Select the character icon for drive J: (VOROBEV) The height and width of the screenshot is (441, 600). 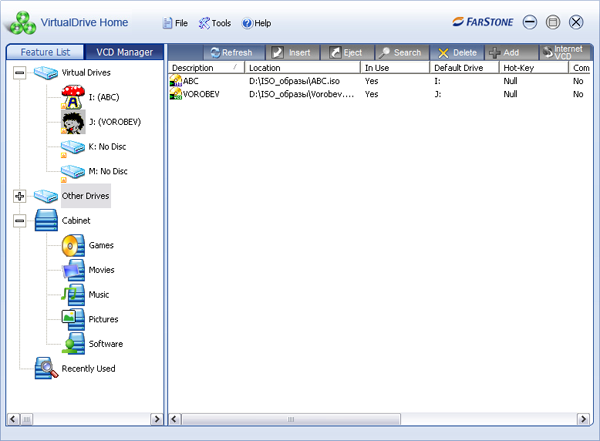[x=73, y=122]
